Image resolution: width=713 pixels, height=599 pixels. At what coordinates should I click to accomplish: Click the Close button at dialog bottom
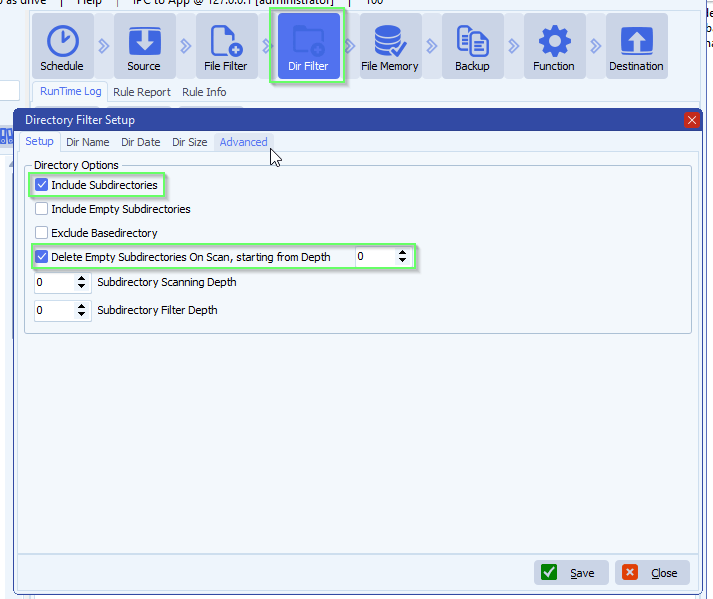[652, 573]
